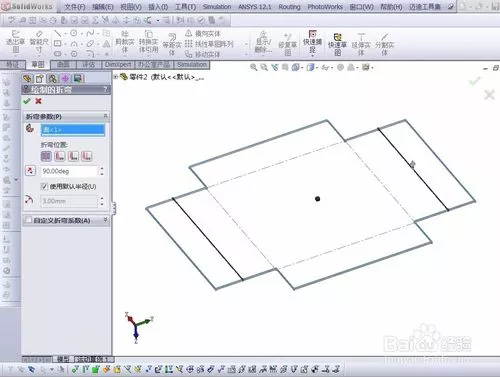Click Zoom to Fit in view toolbar
Viewport: 500px width, 377px height.
[254, 68]
